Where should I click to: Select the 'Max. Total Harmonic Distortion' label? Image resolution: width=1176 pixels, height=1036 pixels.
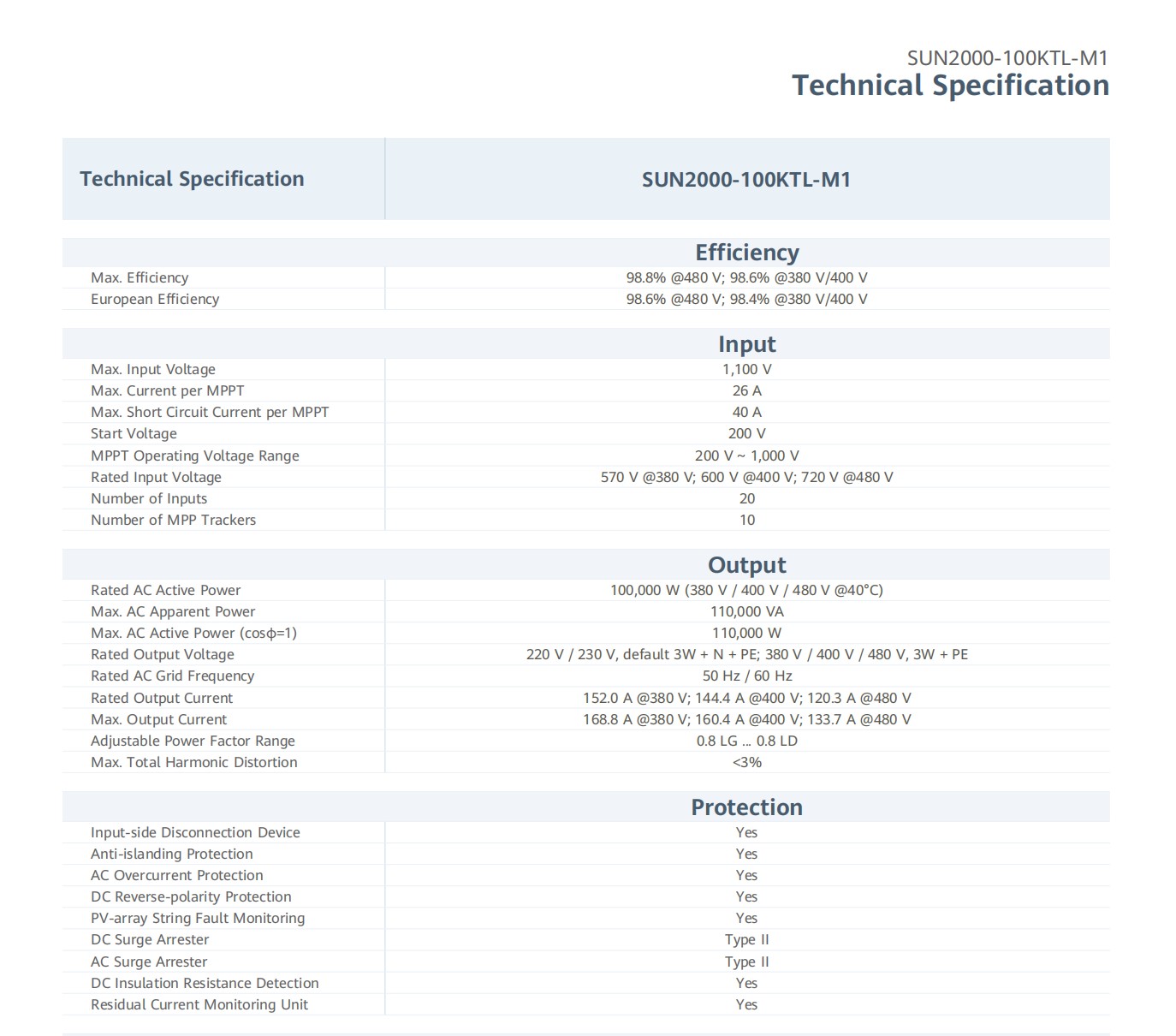pyautogui.click(x=194, y=762)
